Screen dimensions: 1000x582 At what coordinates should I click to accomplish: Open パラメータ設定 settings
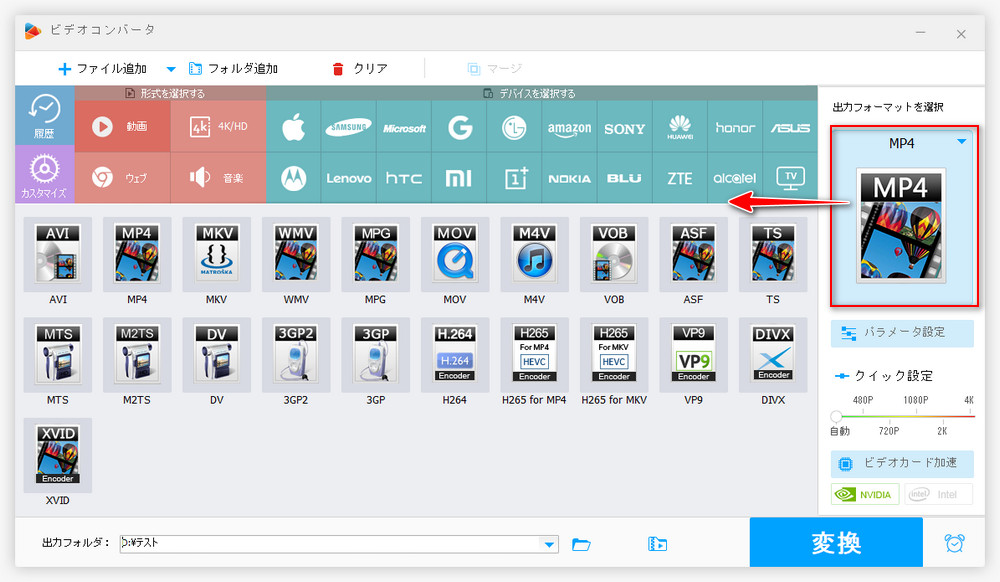[902, 333]
